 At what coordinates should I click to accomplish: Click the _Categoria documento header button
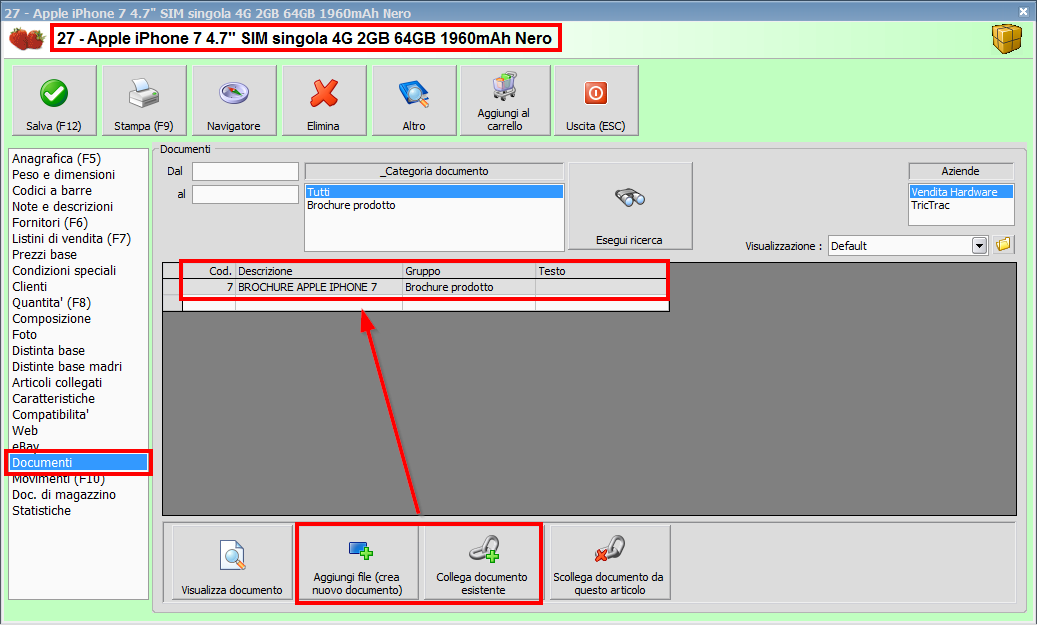435,171
